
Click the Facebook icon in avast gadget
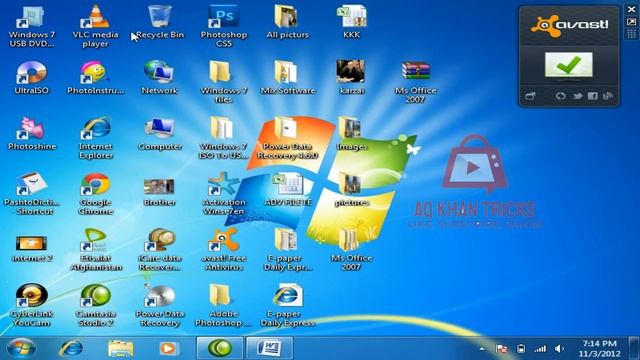coord(593,96)
